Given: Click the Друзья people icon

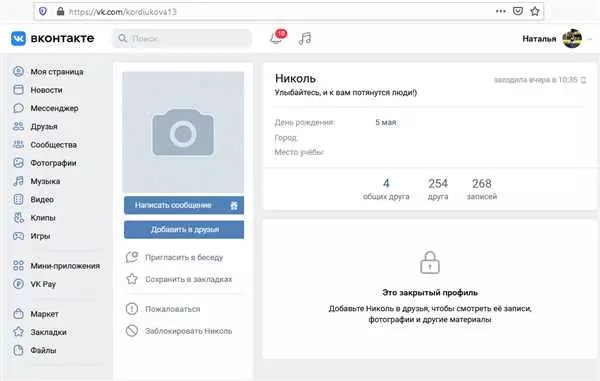Looking at the screenshot, I should [18, 126].
